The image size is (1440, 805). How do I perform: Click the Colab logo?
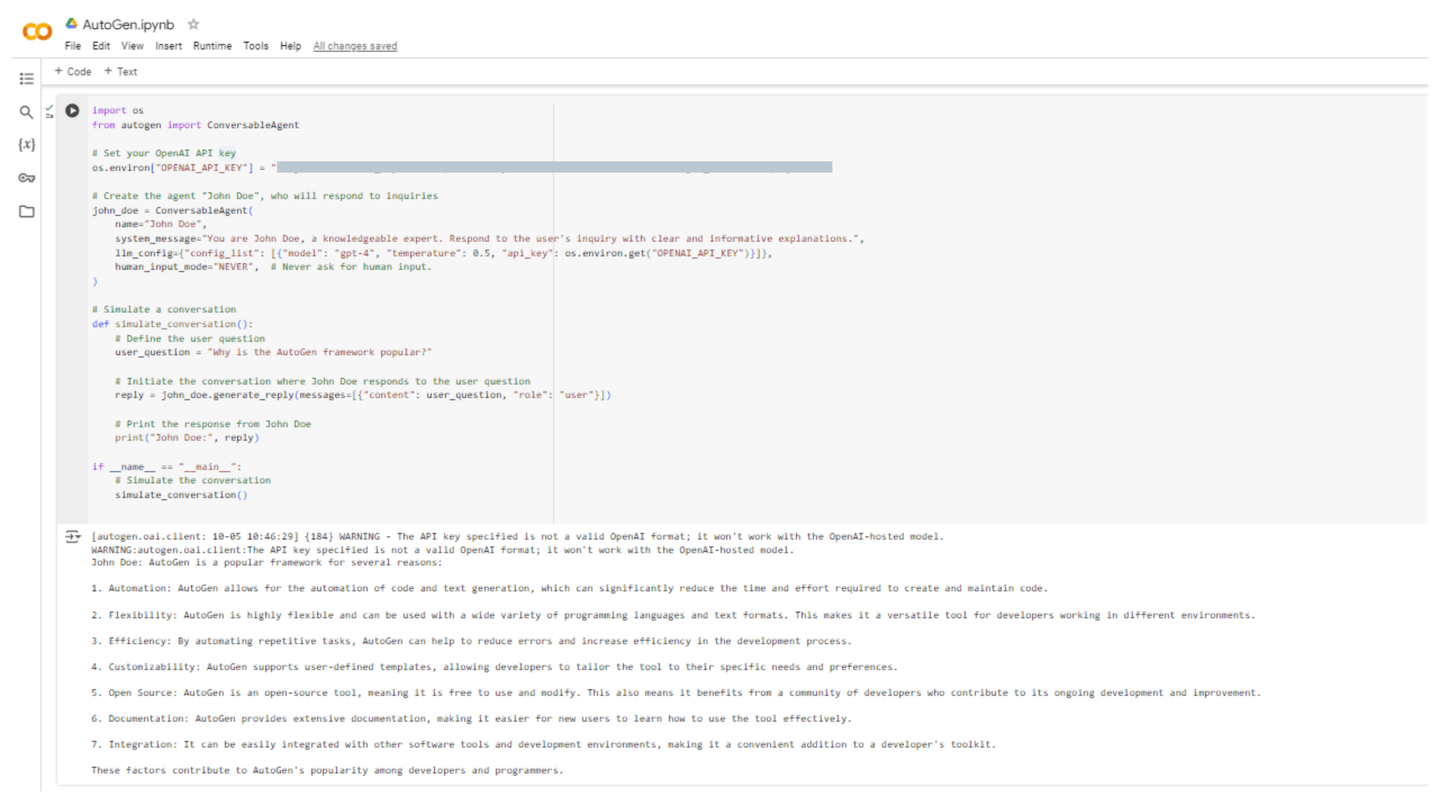(x=37, y=33)
